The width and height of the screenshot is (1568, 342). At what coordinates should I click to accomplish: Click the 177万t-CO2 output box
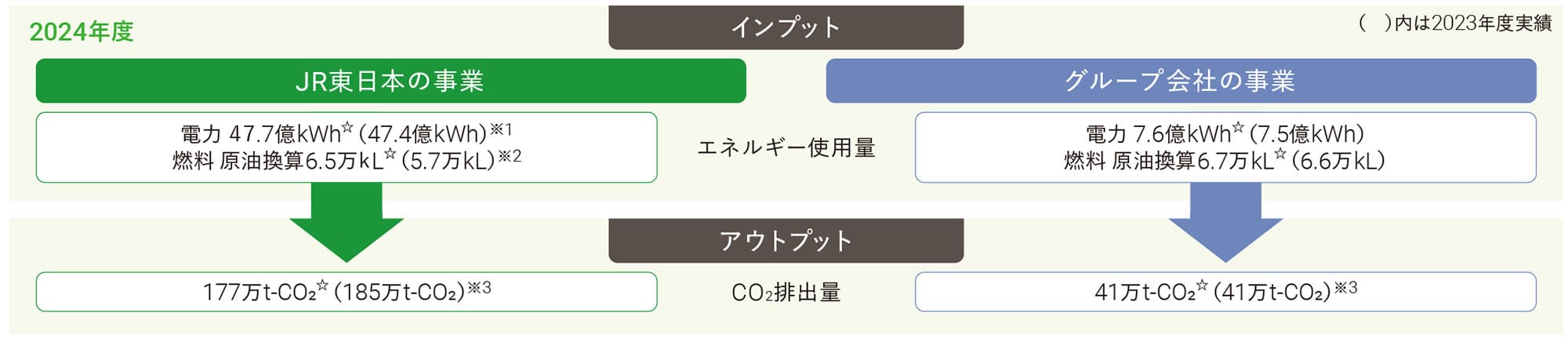347,292
